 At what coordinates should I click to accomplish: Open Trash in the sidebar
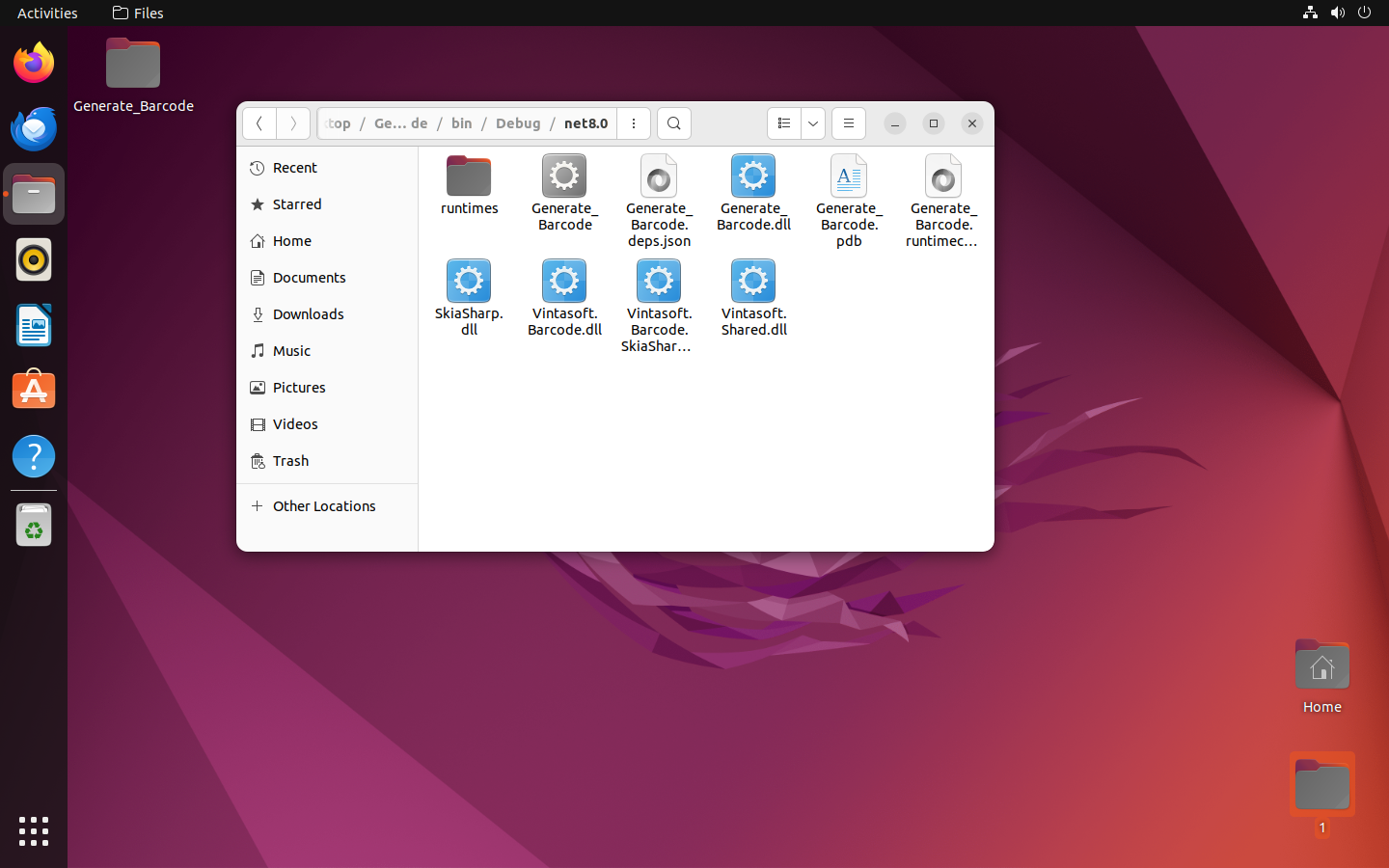coord(290,461)
